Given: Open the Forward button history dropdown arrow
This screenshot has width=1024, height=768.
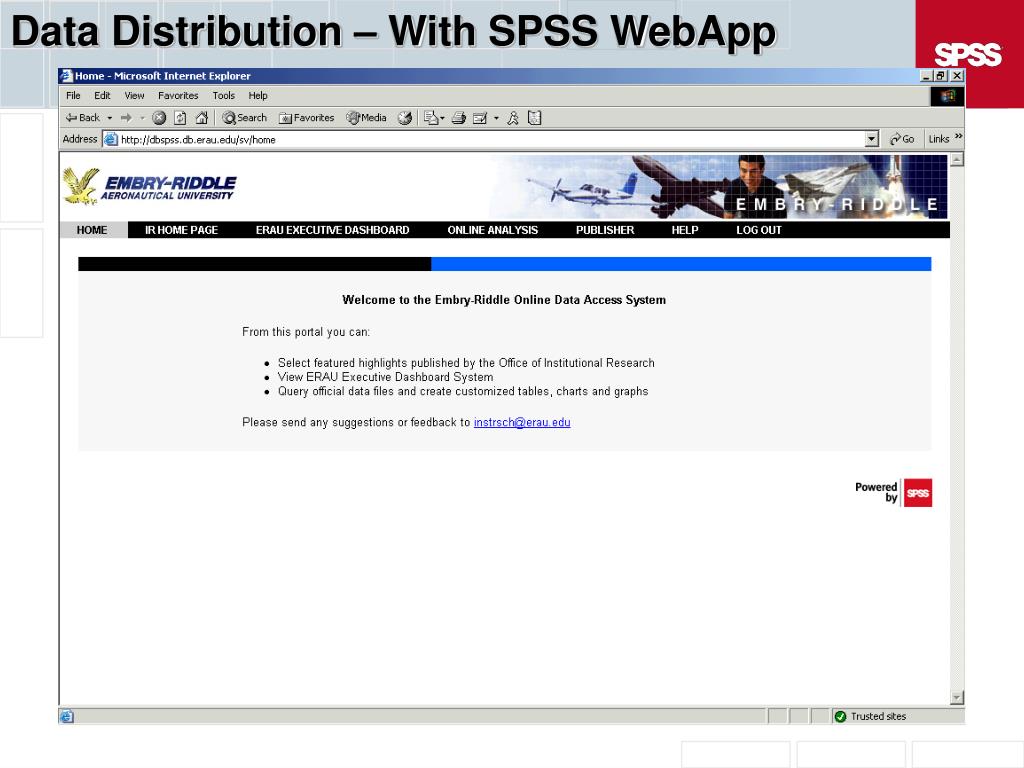Looking at the screenshot, I should tap(142, 118).
